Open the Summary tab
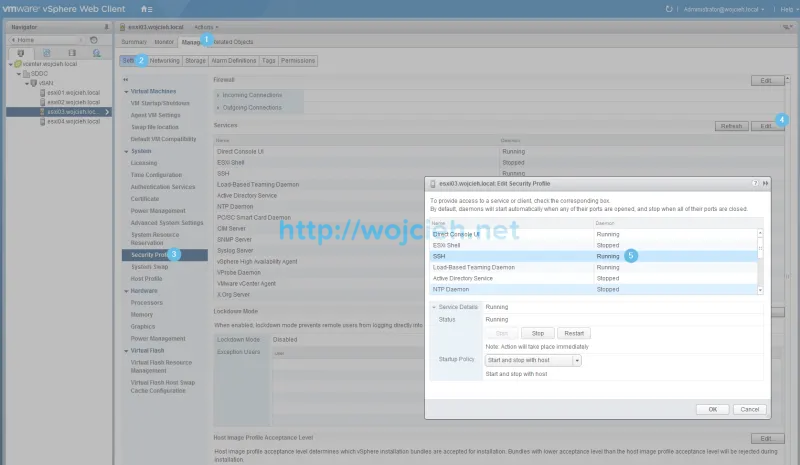 point(134,42)
